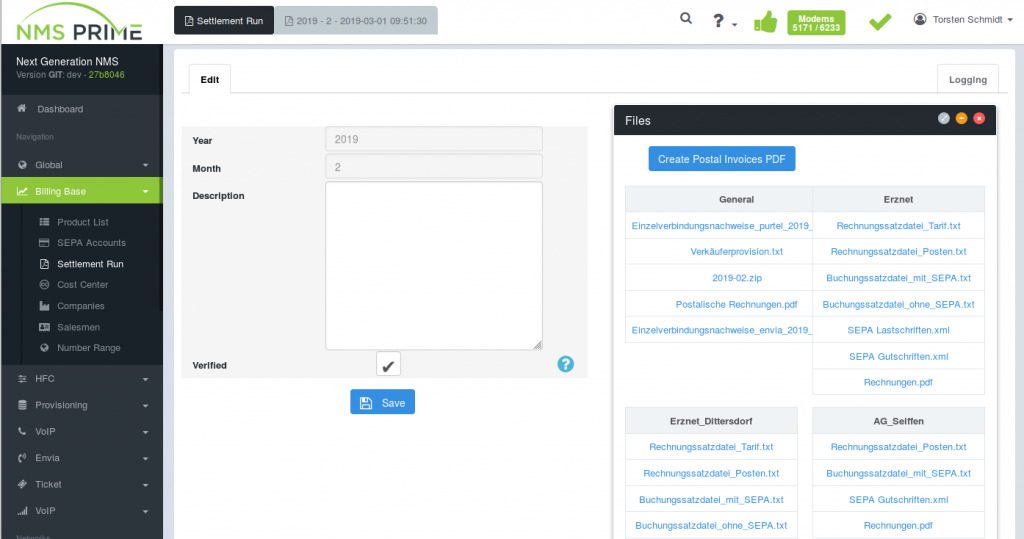This screenshot has width=1024, height=539.
Task: Open SEPA Accounts
Action: [91, 243]
